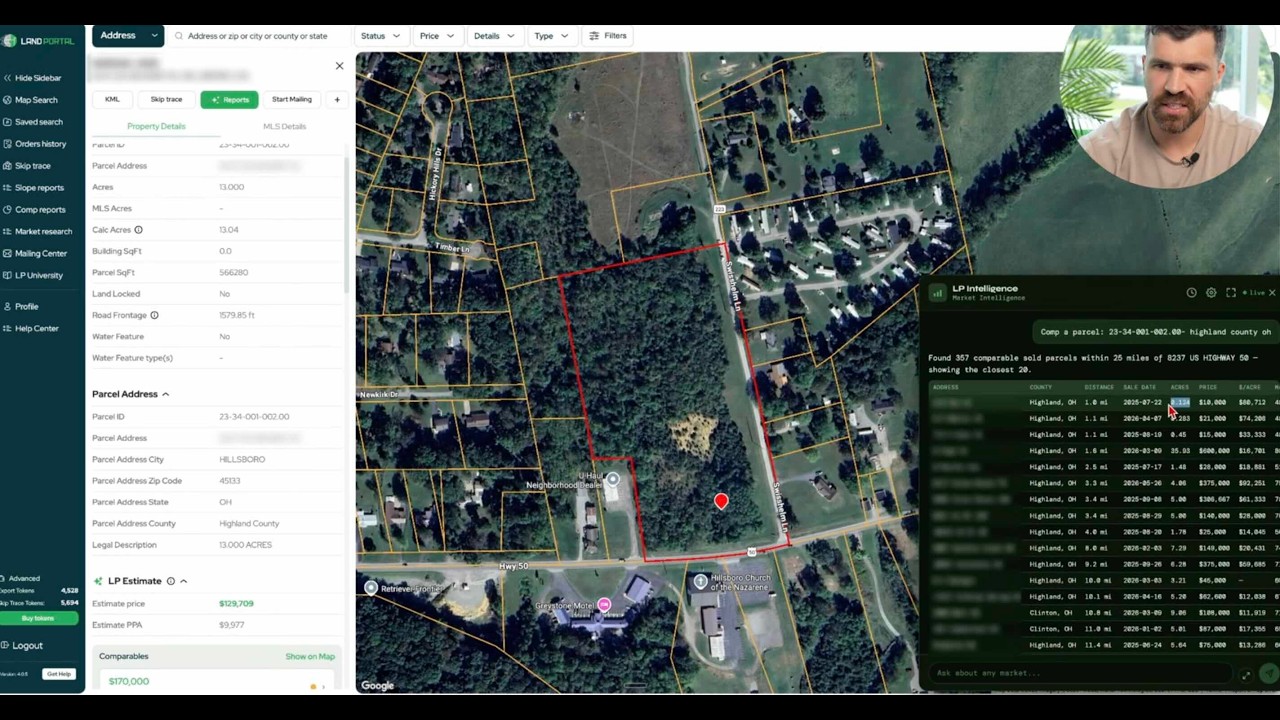The height and width of the screenshot is (720, 1280).
Task: Click the 2026-03-09 sale date priced $600,000
Action: [1142, 451]
